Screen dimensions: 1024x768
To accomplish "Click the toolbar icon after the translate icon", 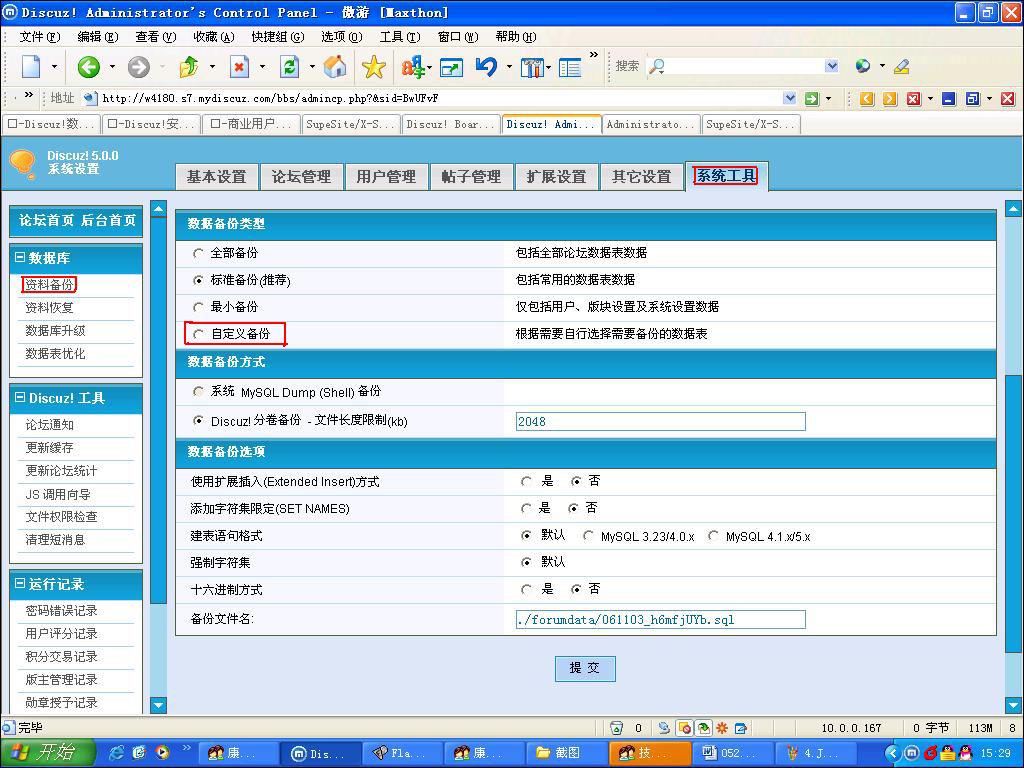I will click(x=451, y=67).
